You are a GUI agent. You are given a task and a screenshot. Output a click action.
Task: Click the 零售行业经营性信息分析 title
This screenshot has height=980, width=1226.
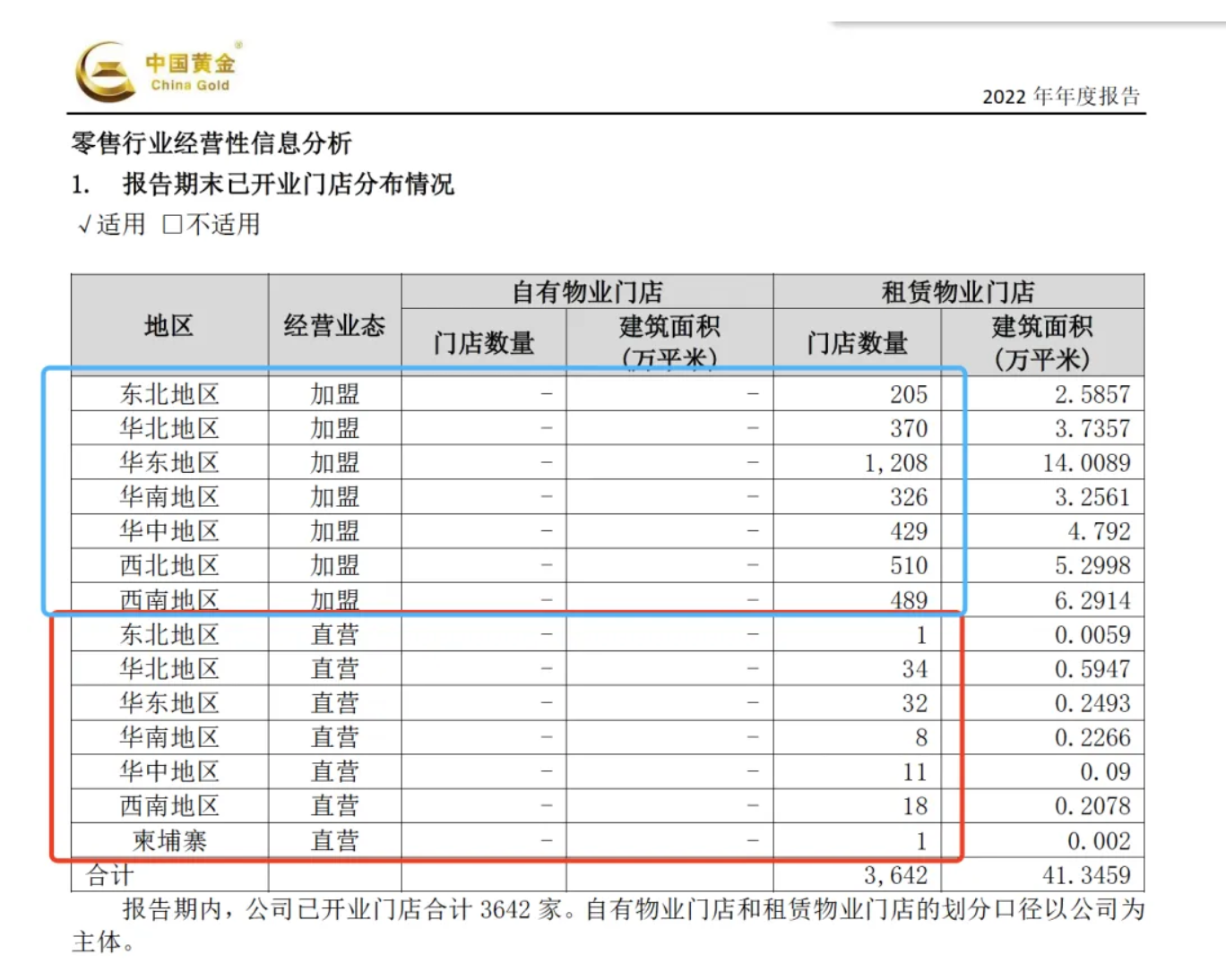(212, 143)
